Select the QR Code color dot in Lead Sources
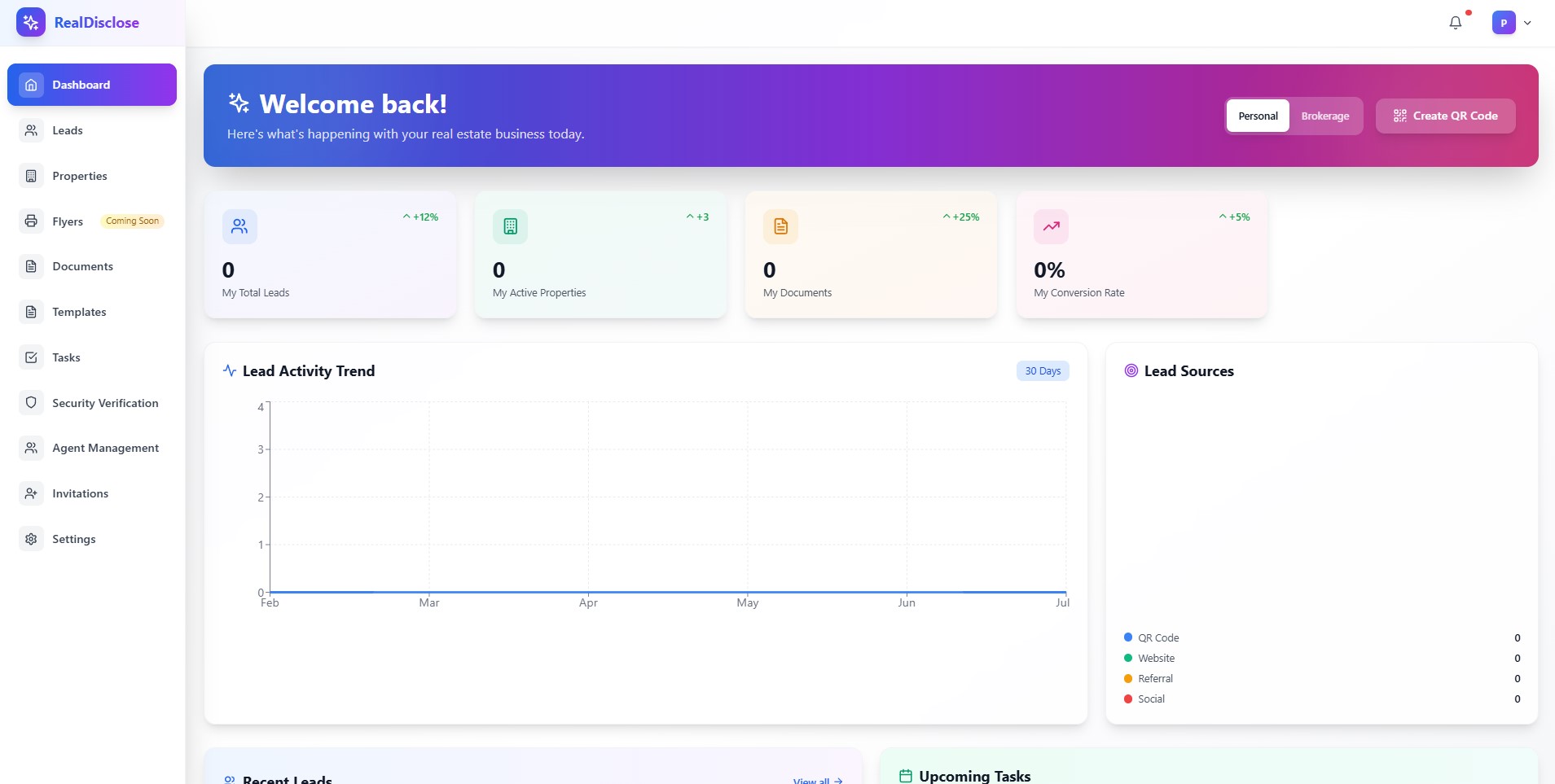 coord(1128,637)
